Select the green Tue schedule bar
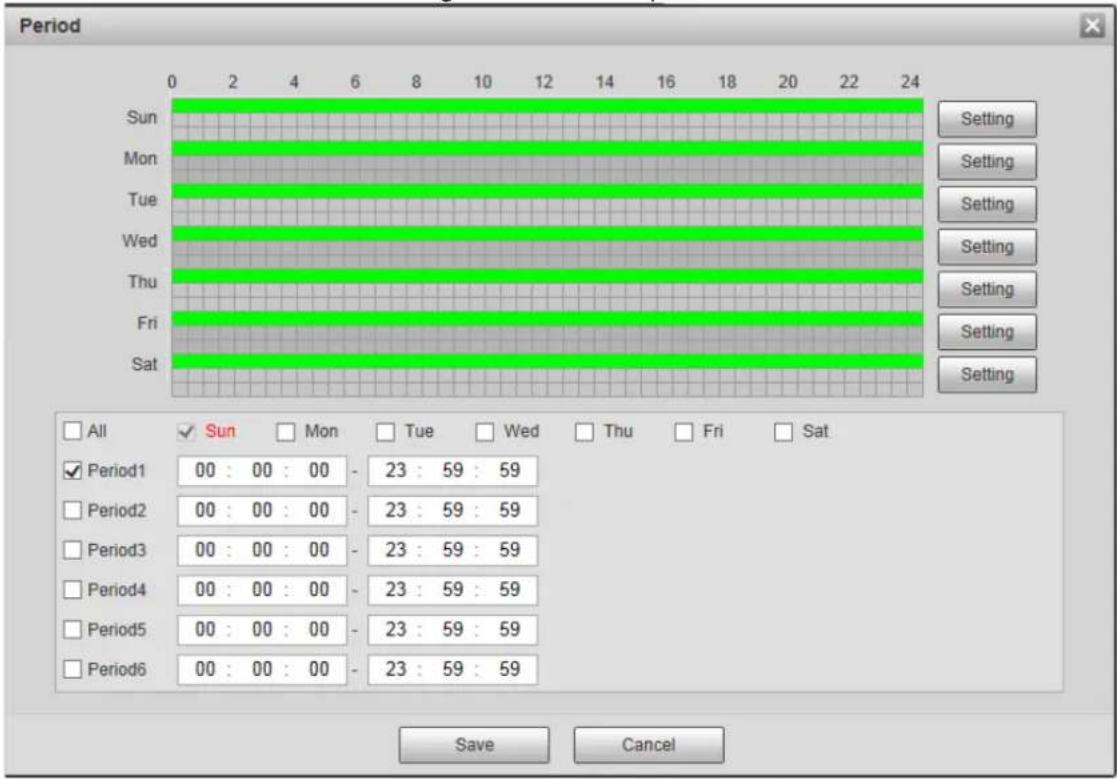 [547, 192]
